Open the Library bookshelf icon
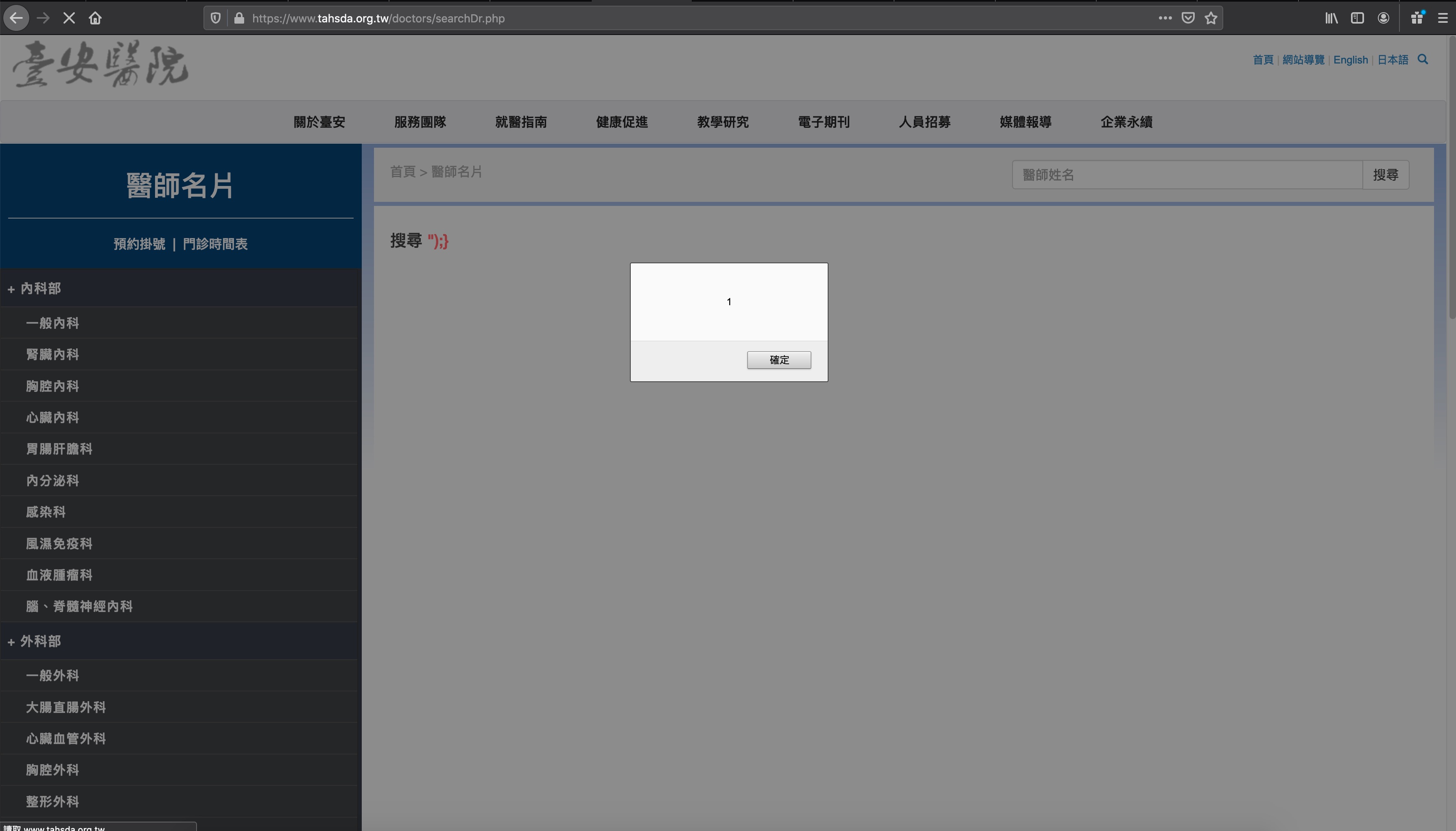This screenshot has height=831, width=1456. (1331, 18)
